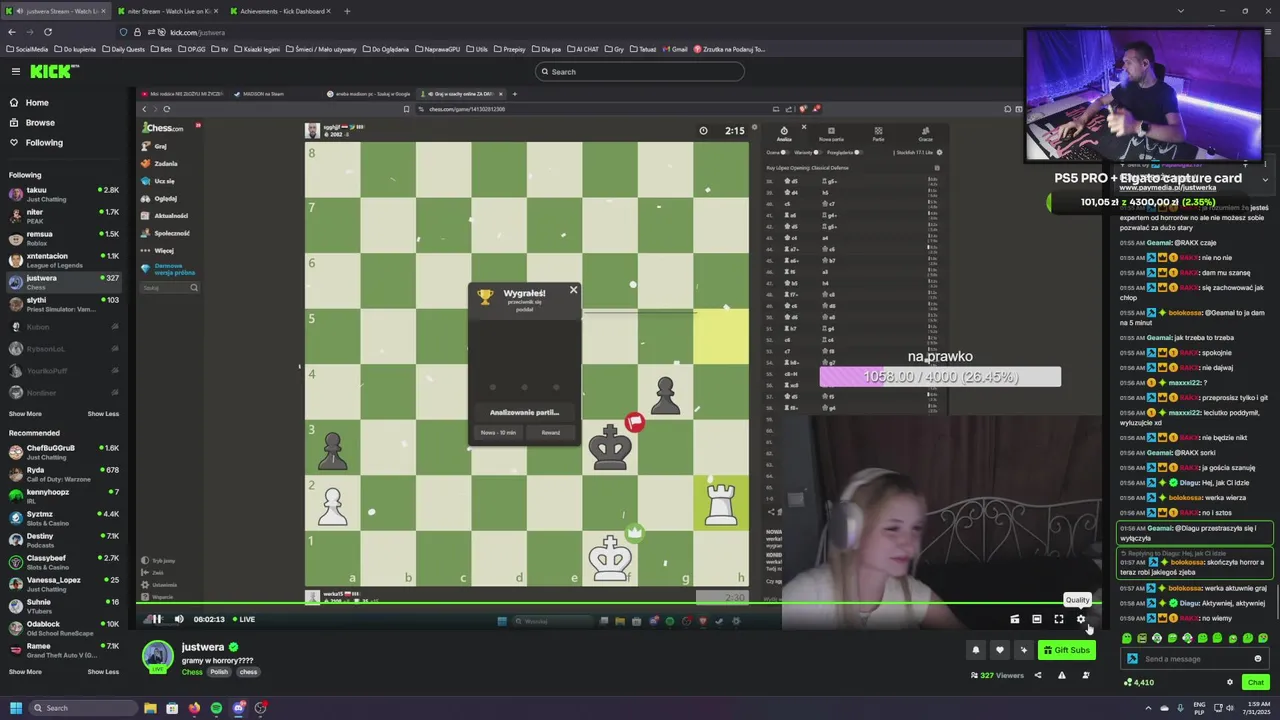This screenshot has width=1280, height=720.
Task: Click the Gift Subs button
Action: [1066, 650]
